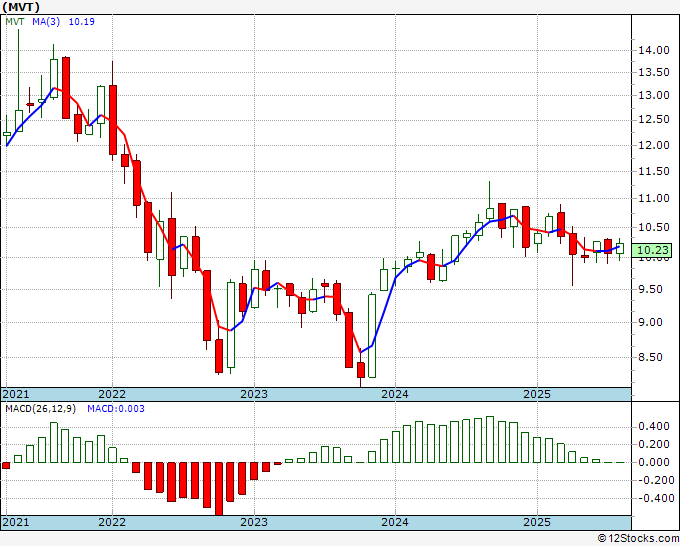Screen dimensions: 680x546
Task: Click 2022 on the price chart timeline
Action: (x=112, y=394)
